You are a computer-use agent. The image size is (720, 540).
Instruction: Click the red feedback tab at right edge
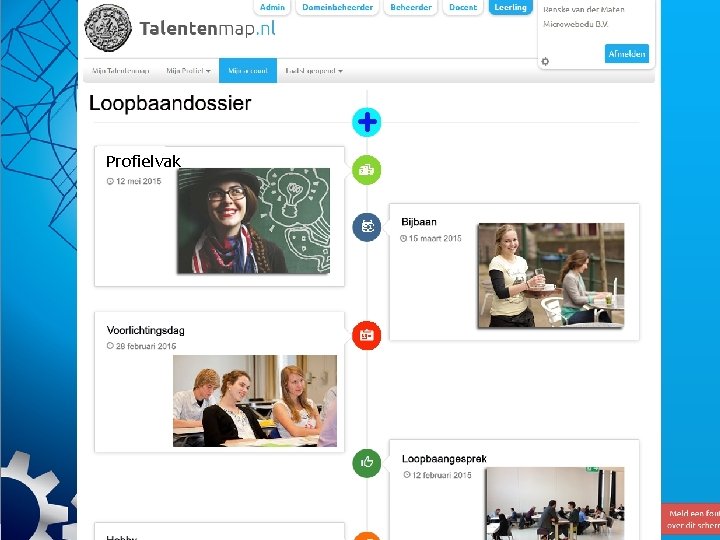[x=691, y=519]
